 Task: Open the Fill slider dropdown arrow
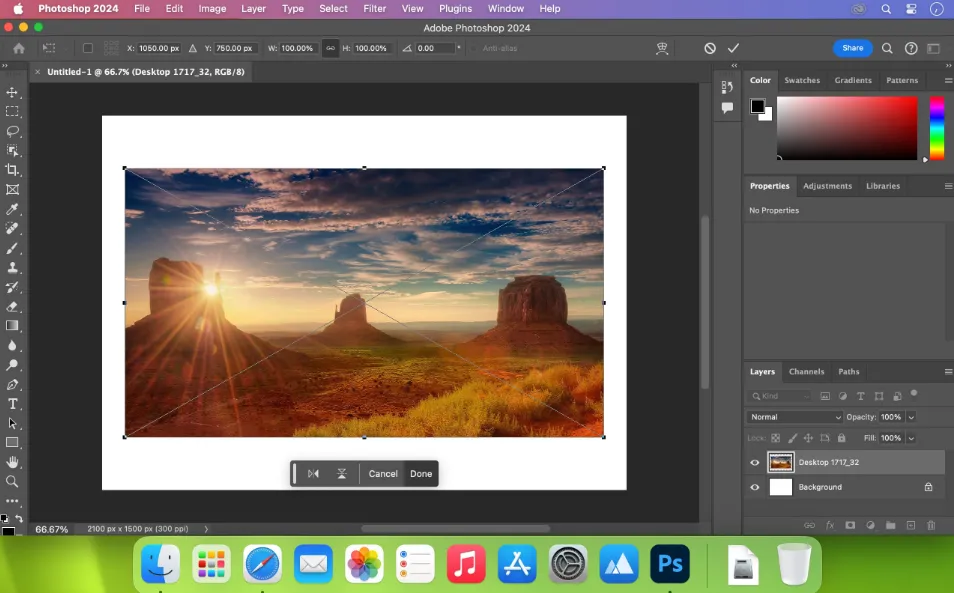[x=911, y=438]
